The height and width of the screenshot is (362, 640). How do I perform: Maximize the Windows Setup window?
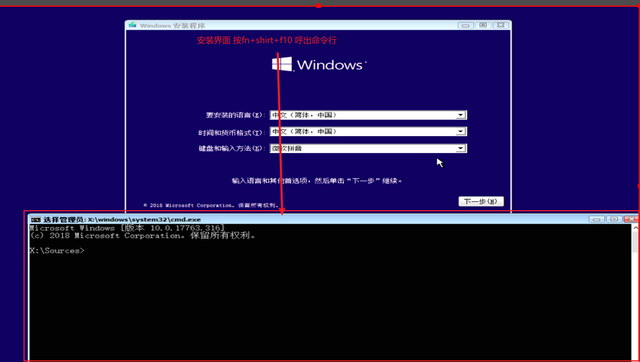coord(483,25)
